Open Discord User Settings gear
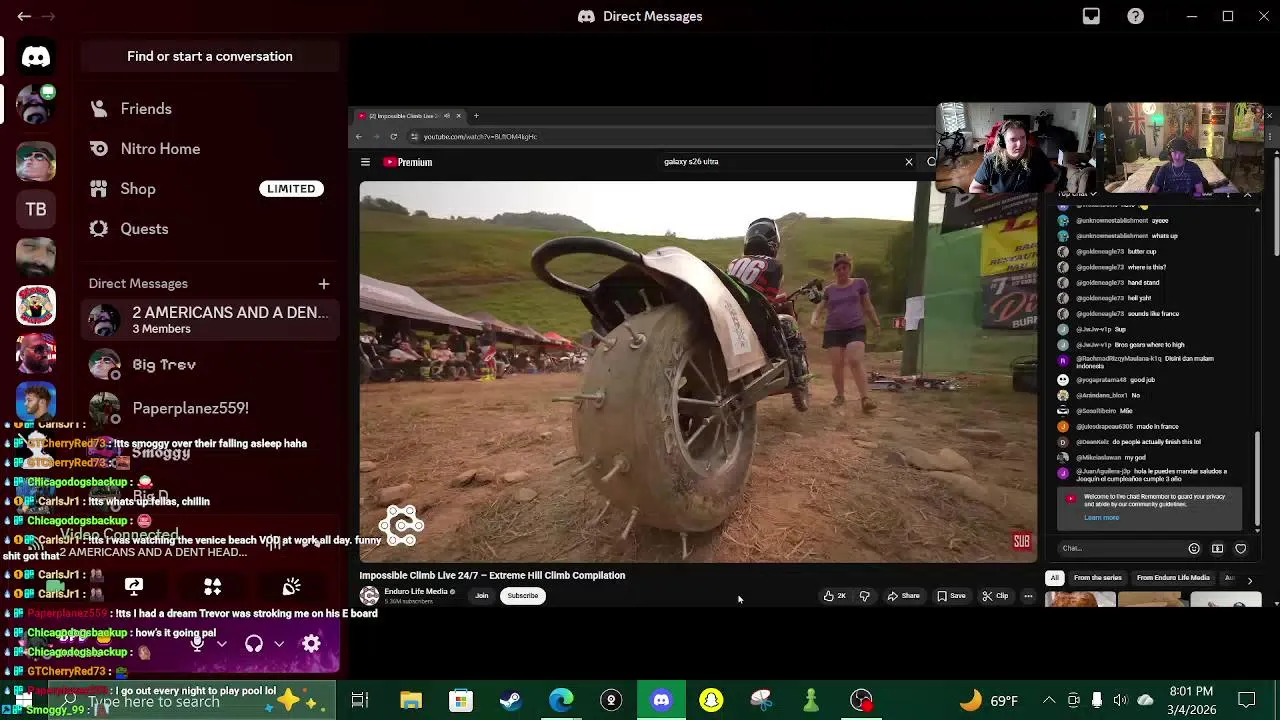Image resolution: width=1280 pixels, height=720 pixels. point(311,644)
